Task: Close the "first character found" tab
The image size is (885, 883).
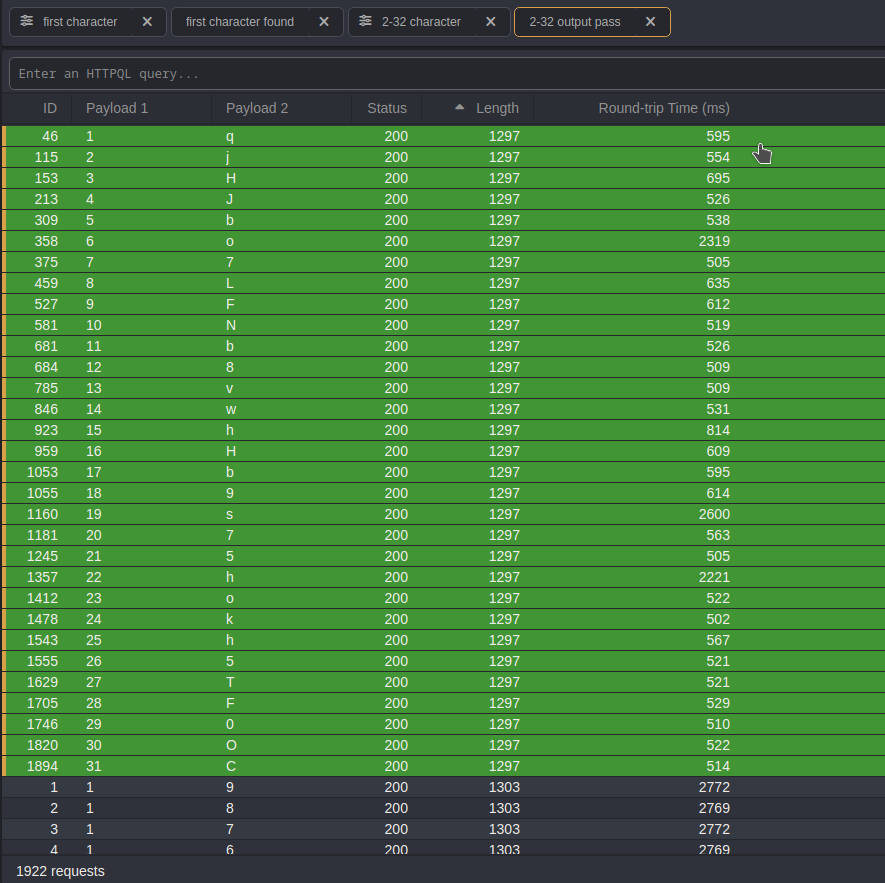Action: point(323,22)
